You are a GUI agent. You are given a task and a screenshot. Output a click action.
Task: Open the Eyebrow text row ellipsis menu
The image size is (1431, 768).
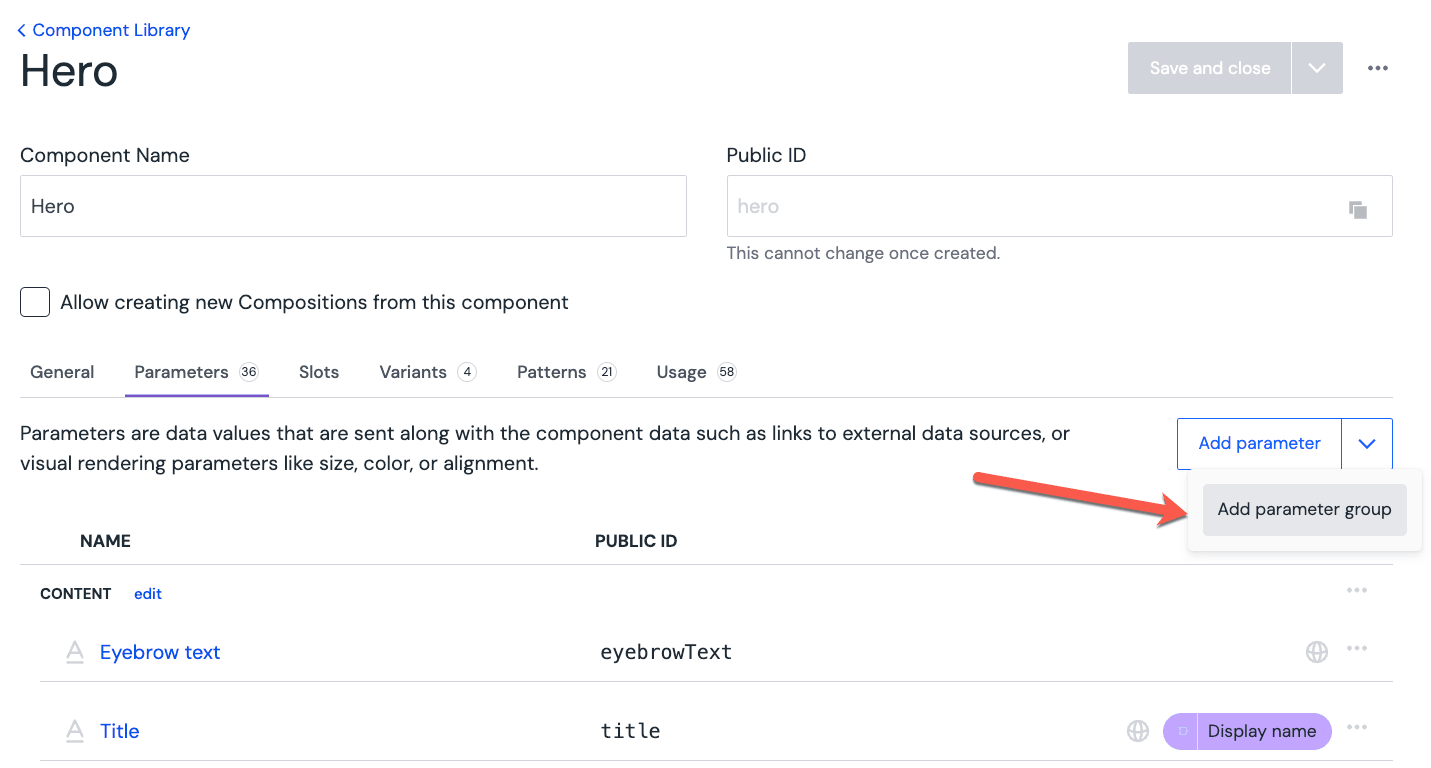[1356, 649]
